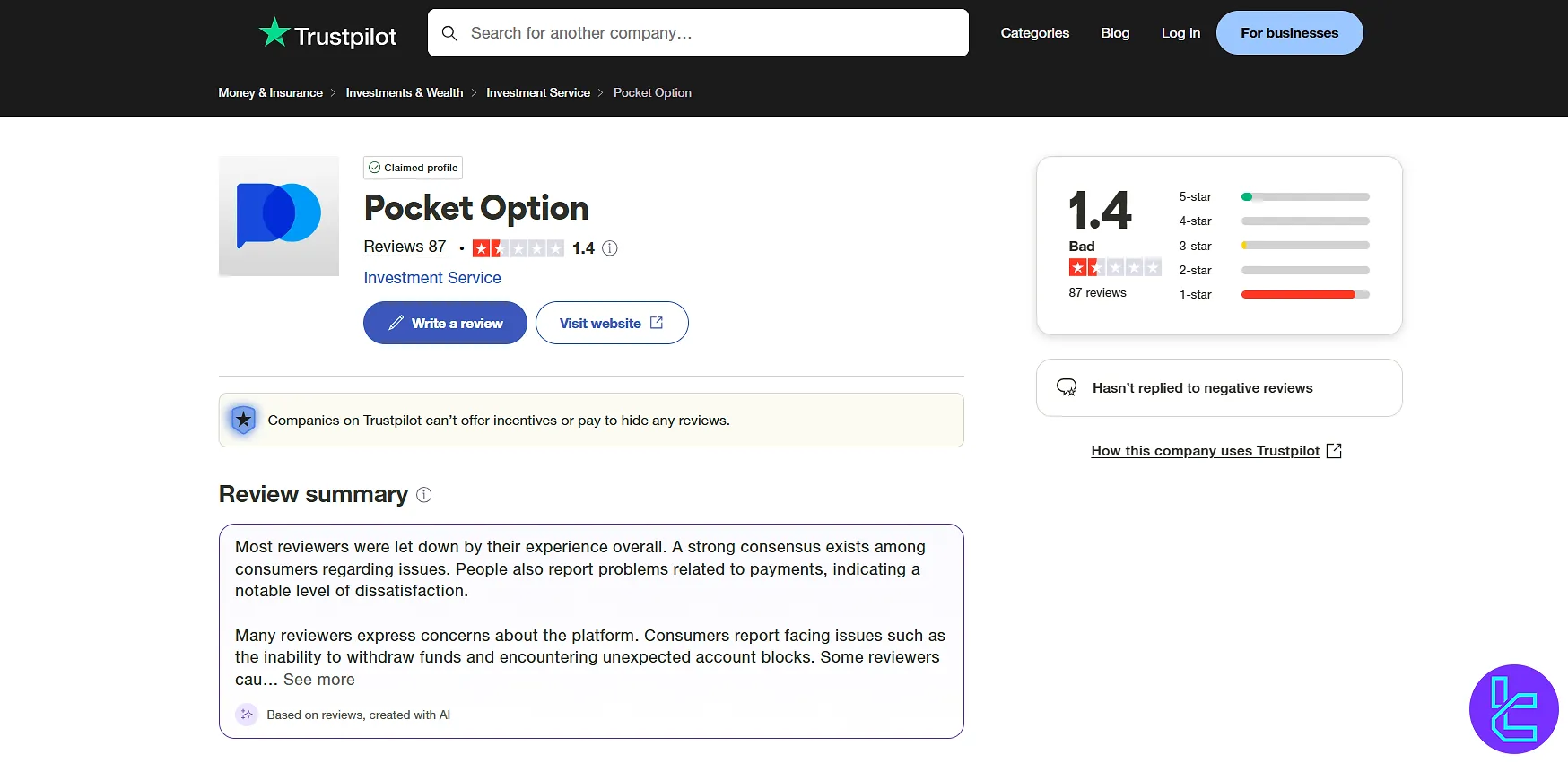Click Pocket Option breadcrumb text
The image size is (1568, 763).
[652, 92]
